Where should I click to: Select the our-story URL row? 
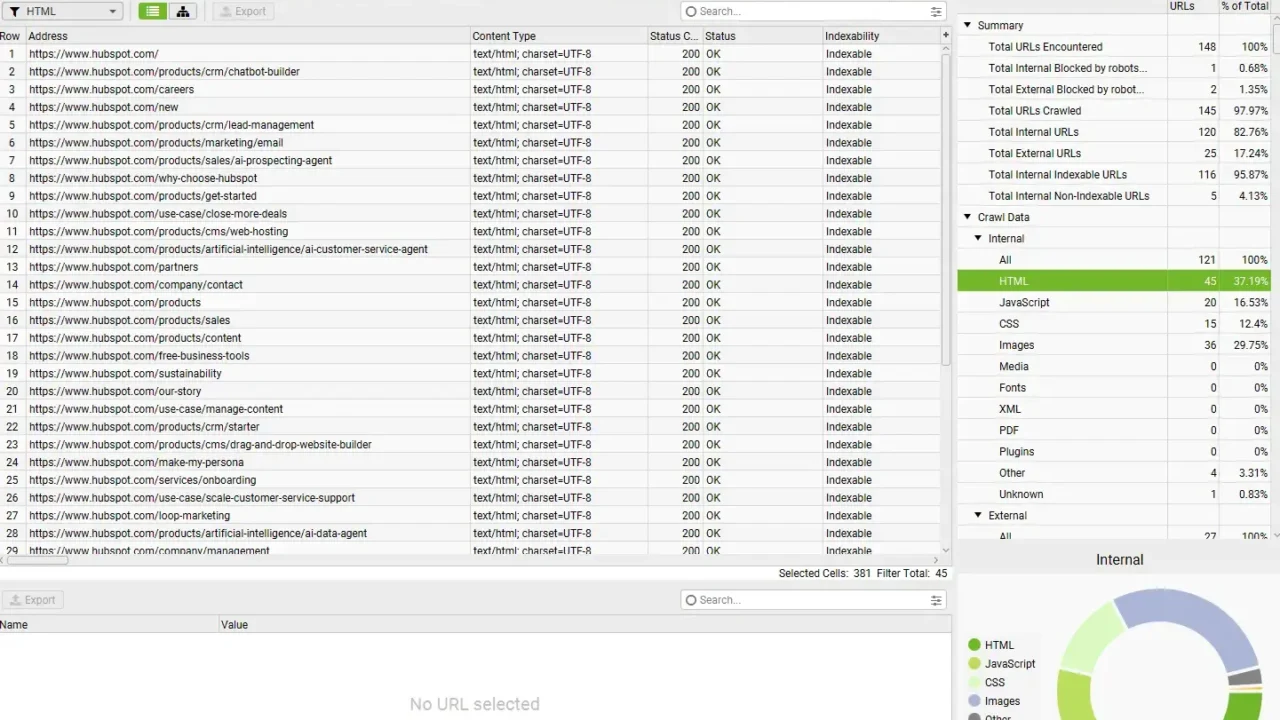[x=470, y=391]
